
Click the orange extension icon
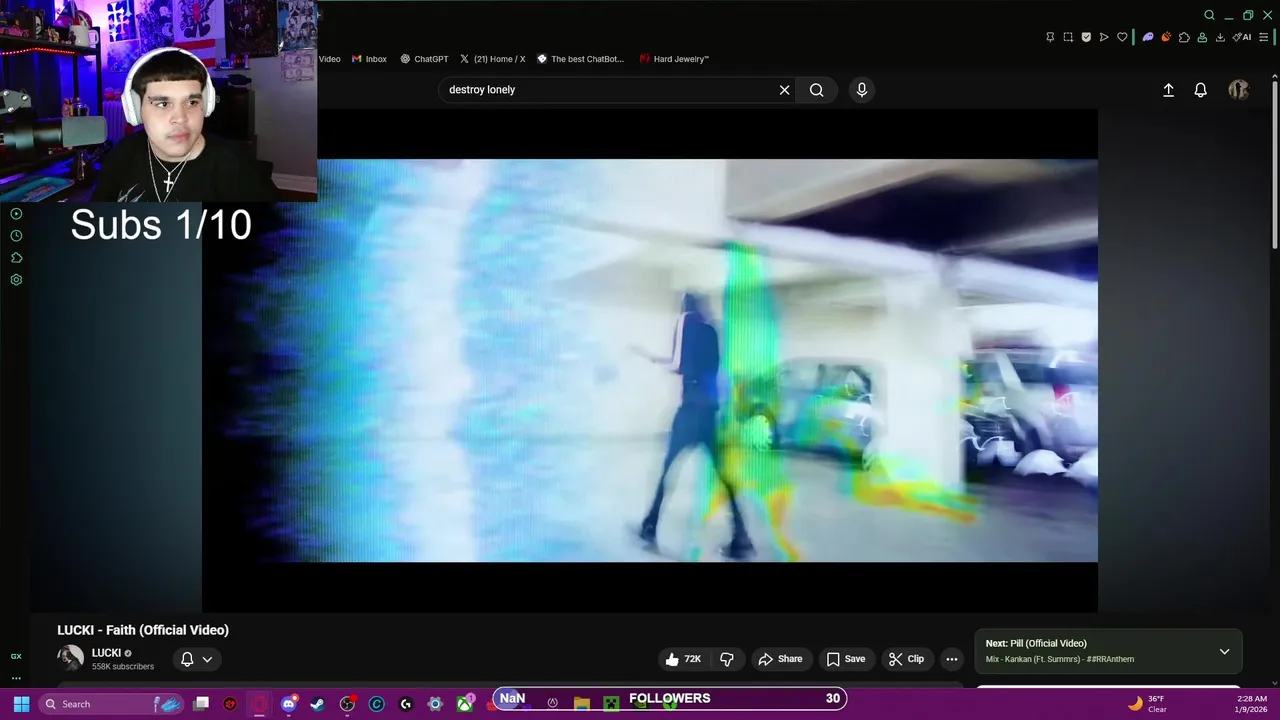(x=1166, y=37)
